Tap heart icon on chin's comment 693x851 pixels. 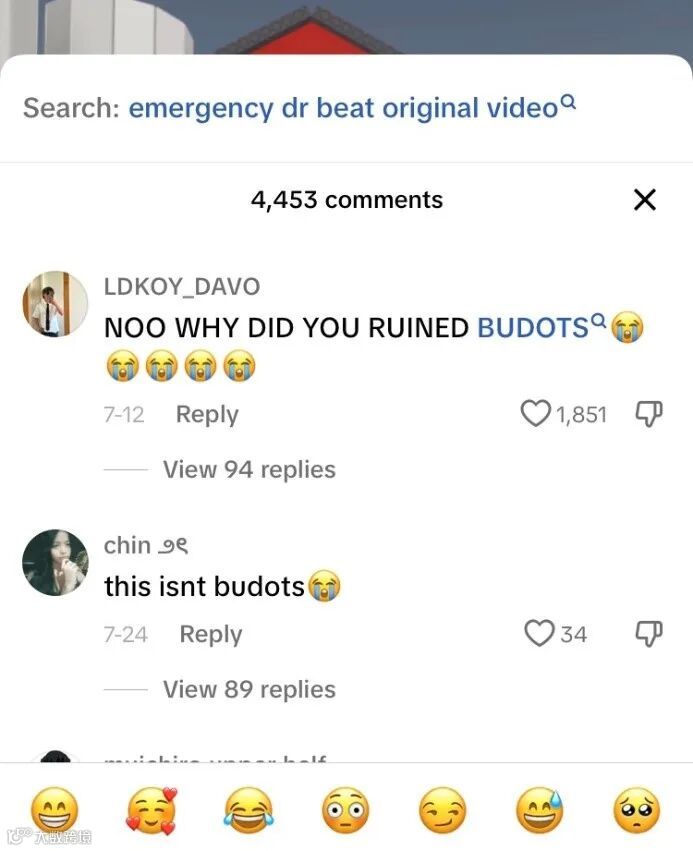pyautogui.click(x=539, y=633)
